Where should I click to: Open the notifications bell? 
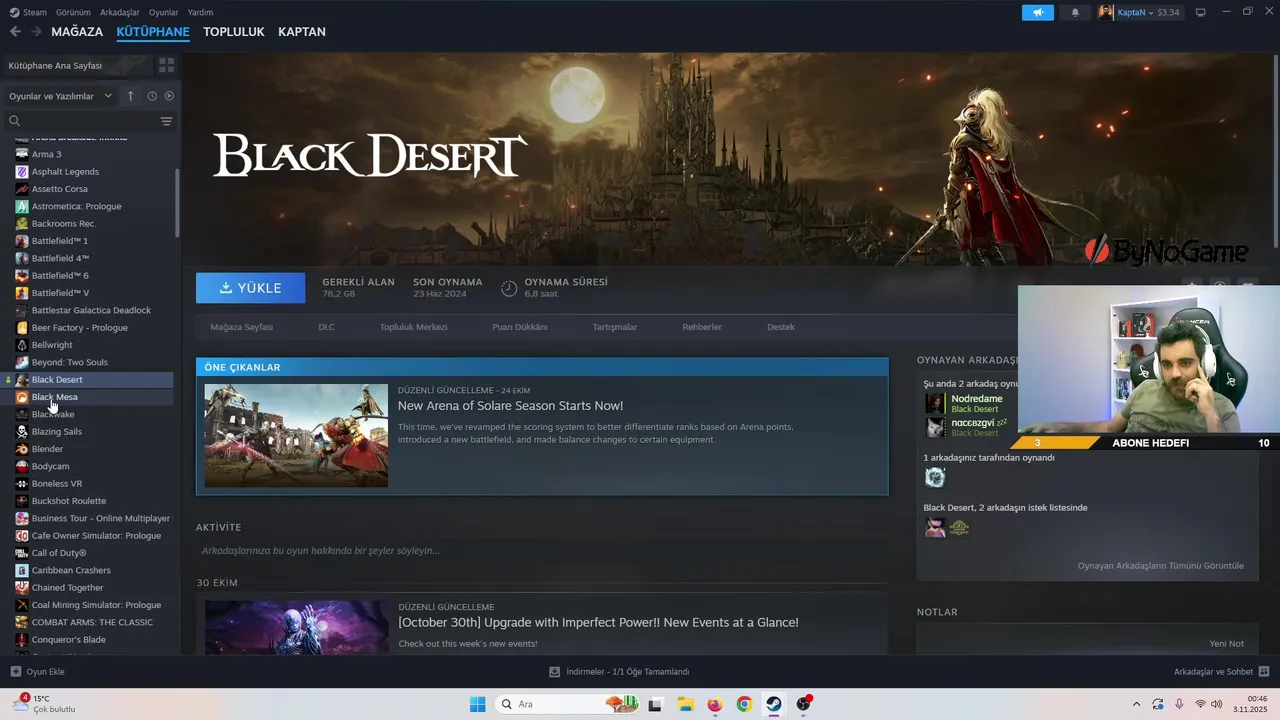pos(1075,12)
